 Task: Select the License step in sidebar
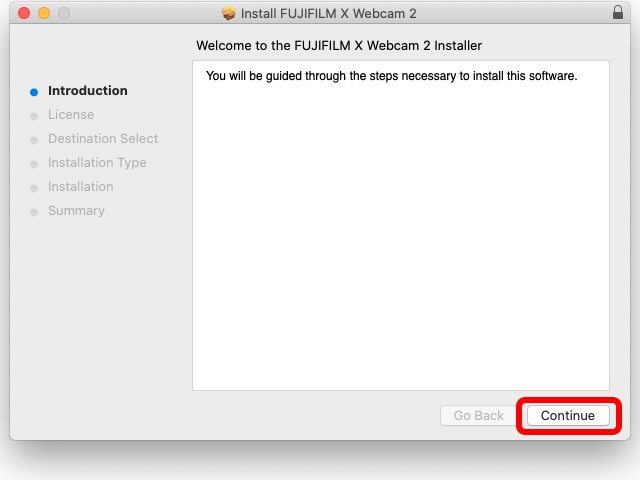click(71, 115)
